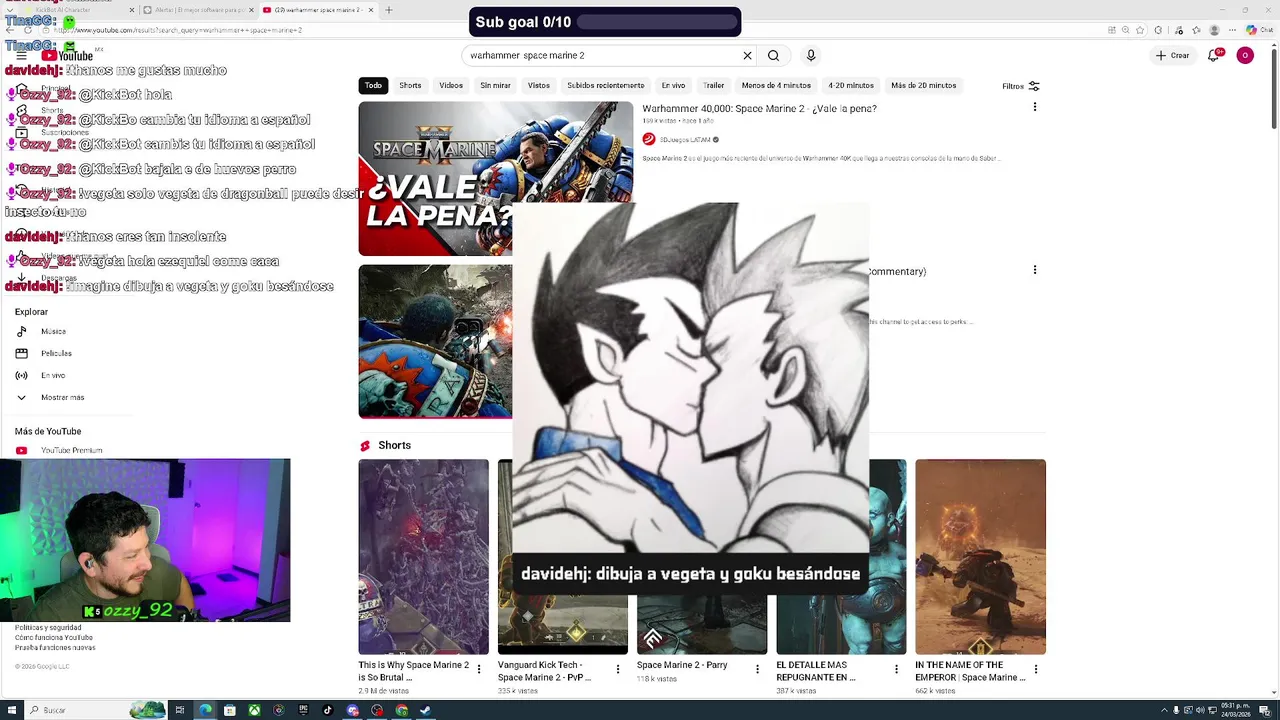The height and width of the screenshot is (720, 1280).
Task: Select the Trailer filter chip
Action: pyautogui.click(x=713, y=86)
